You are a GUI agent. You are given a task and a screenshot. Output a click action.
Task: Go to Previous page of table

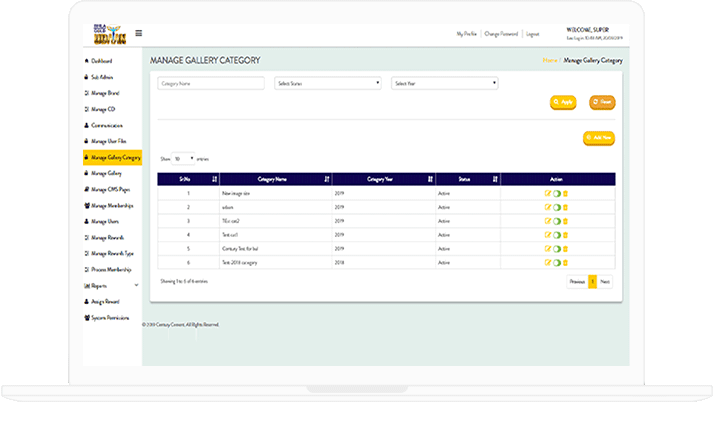pos(577,282)
